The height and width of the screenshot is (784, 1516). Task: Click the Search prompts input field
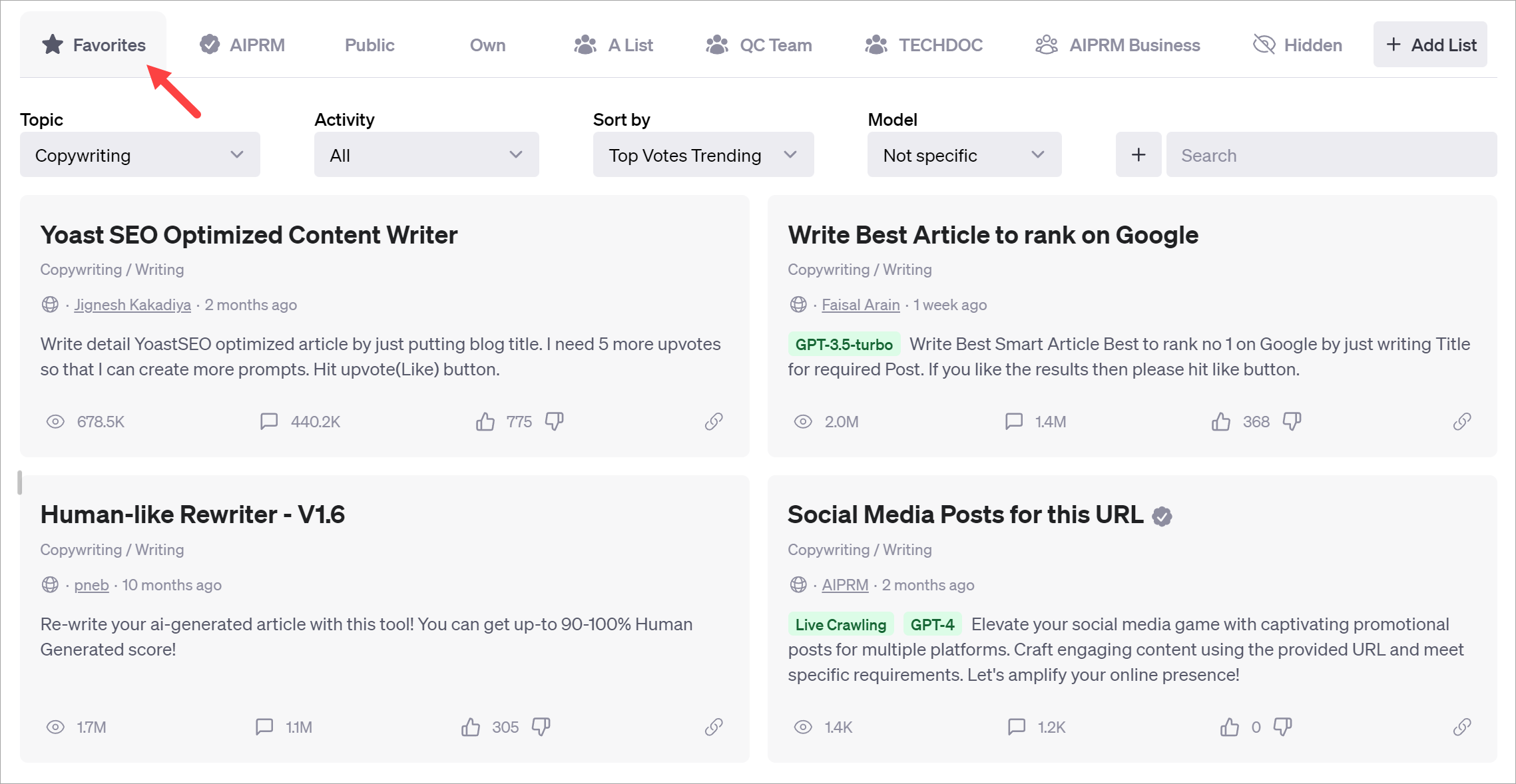pyautogui.click(x=1332, y=155)
